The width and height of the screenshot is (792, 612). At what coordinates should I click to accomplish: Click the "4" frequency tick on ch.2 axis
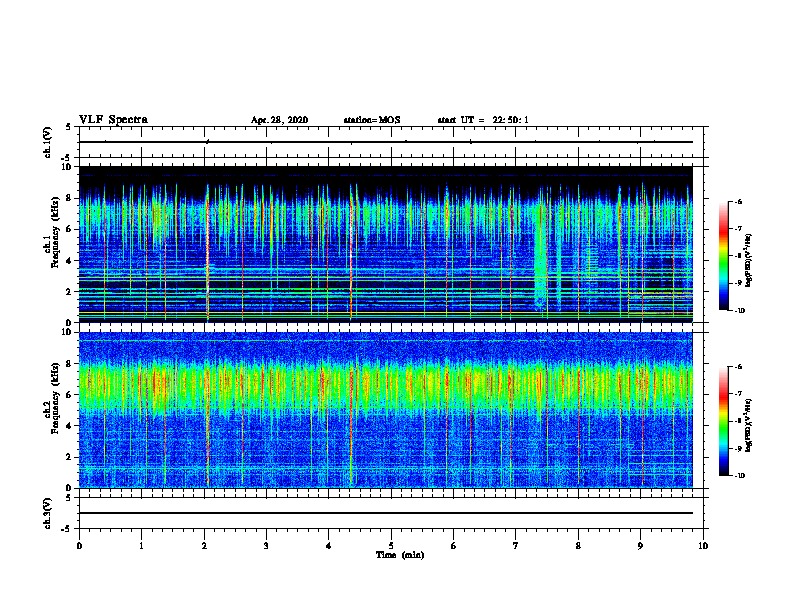(x=69, y=426)
